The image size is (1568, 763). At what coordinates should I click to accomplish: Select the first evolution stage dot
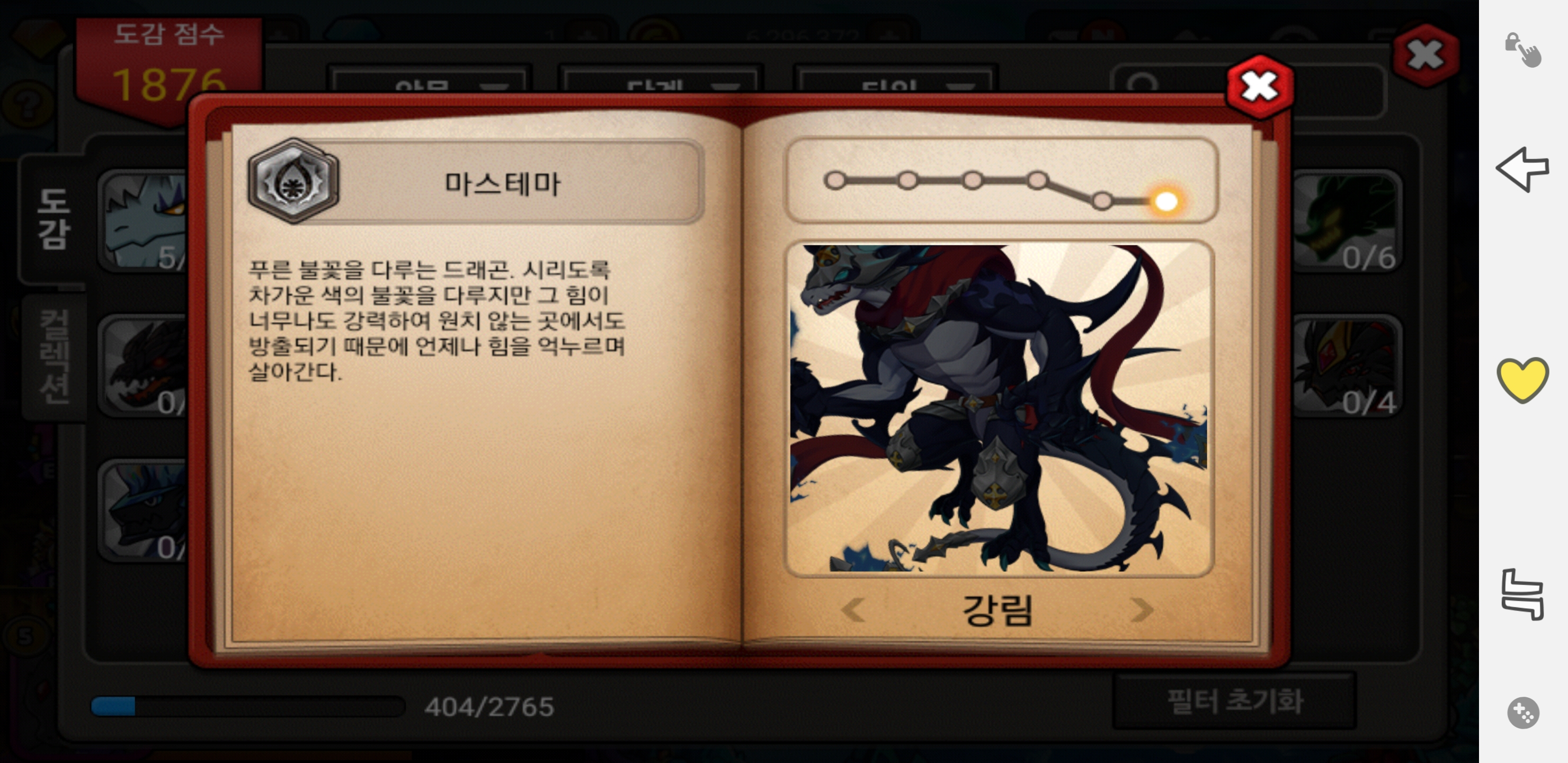(834, 180)
